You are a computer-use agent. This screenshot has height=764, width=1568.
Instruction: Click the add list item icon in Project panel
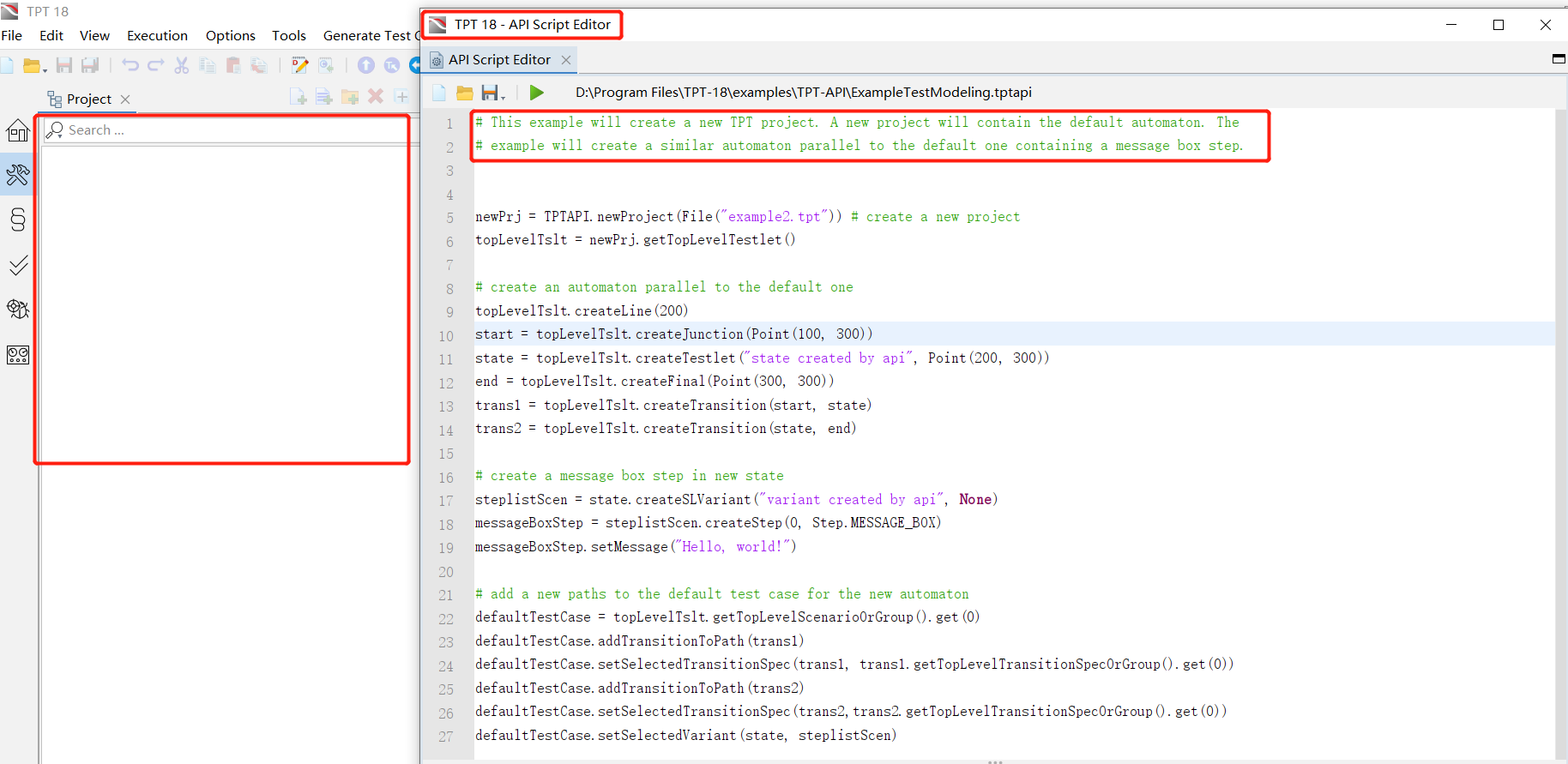[x=324, y=97]
